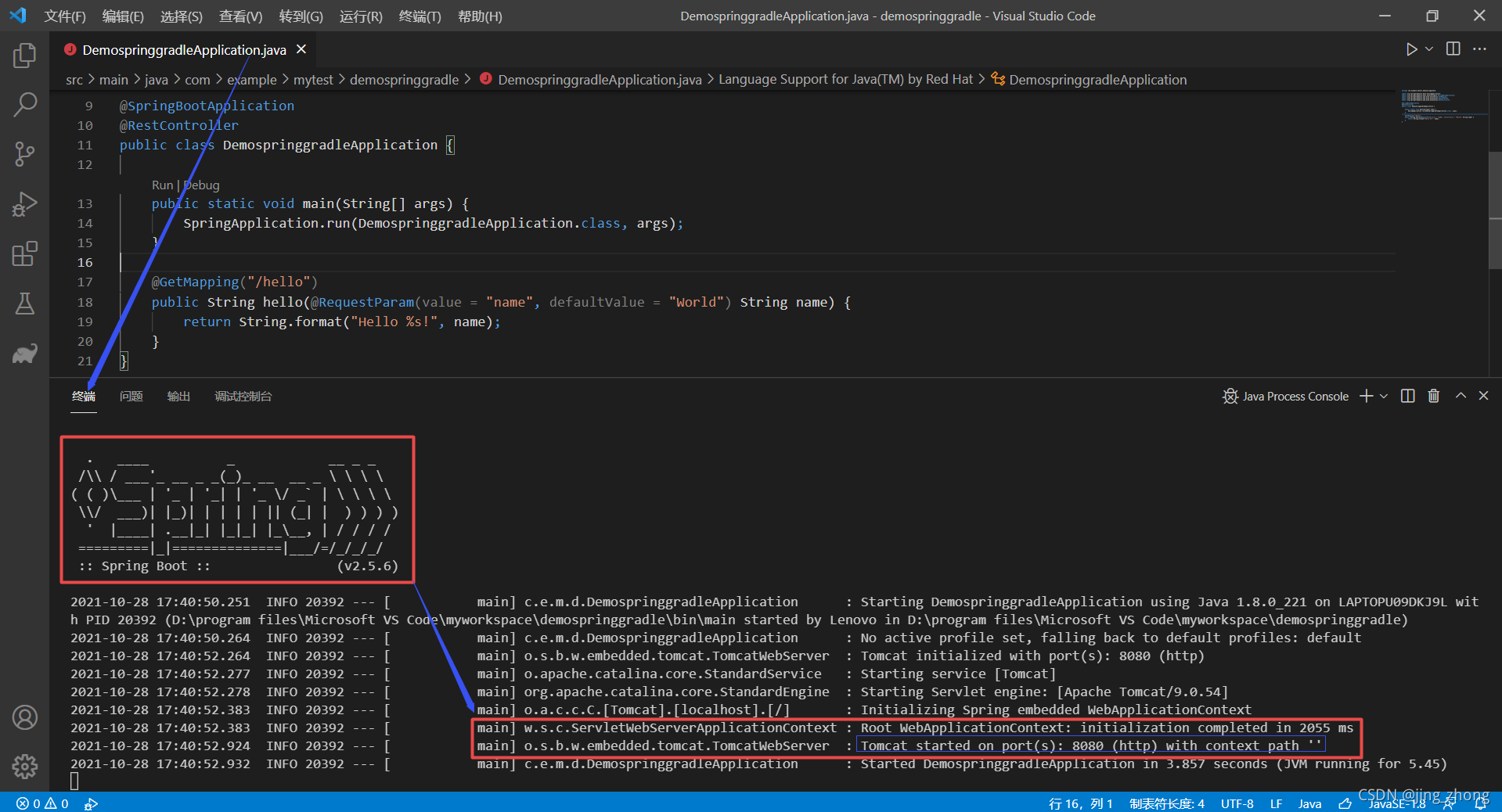Click the feedback person icon in status bar
The width and height of the screenshot is (1502, 812).
(1449, 803)
